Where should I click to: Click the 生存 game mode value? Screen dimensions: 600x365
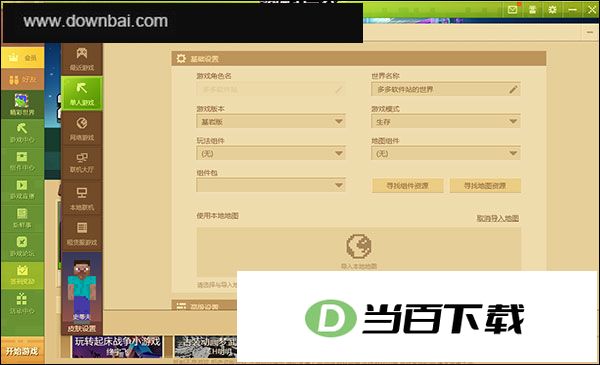click(383, 122)
